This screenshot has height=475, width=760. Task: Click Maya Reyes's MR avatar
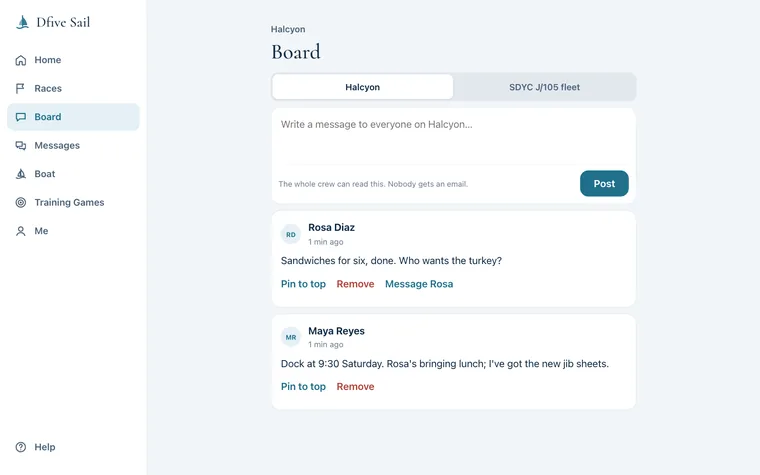pos(291,337)
